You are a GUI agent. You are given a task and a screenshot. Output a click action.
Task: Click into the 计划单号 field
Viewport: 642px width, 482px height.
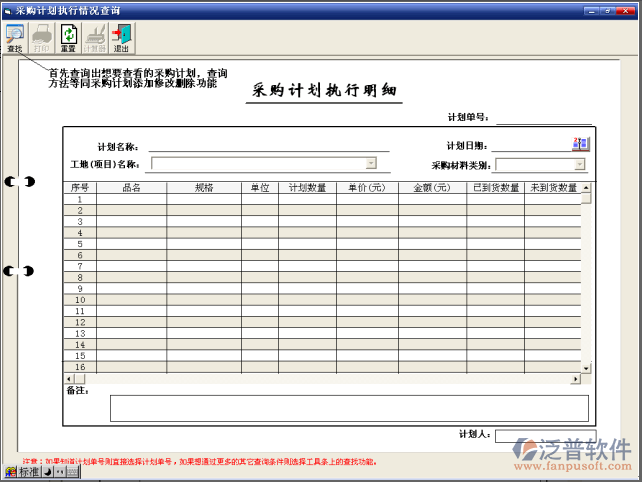(544, 118)
